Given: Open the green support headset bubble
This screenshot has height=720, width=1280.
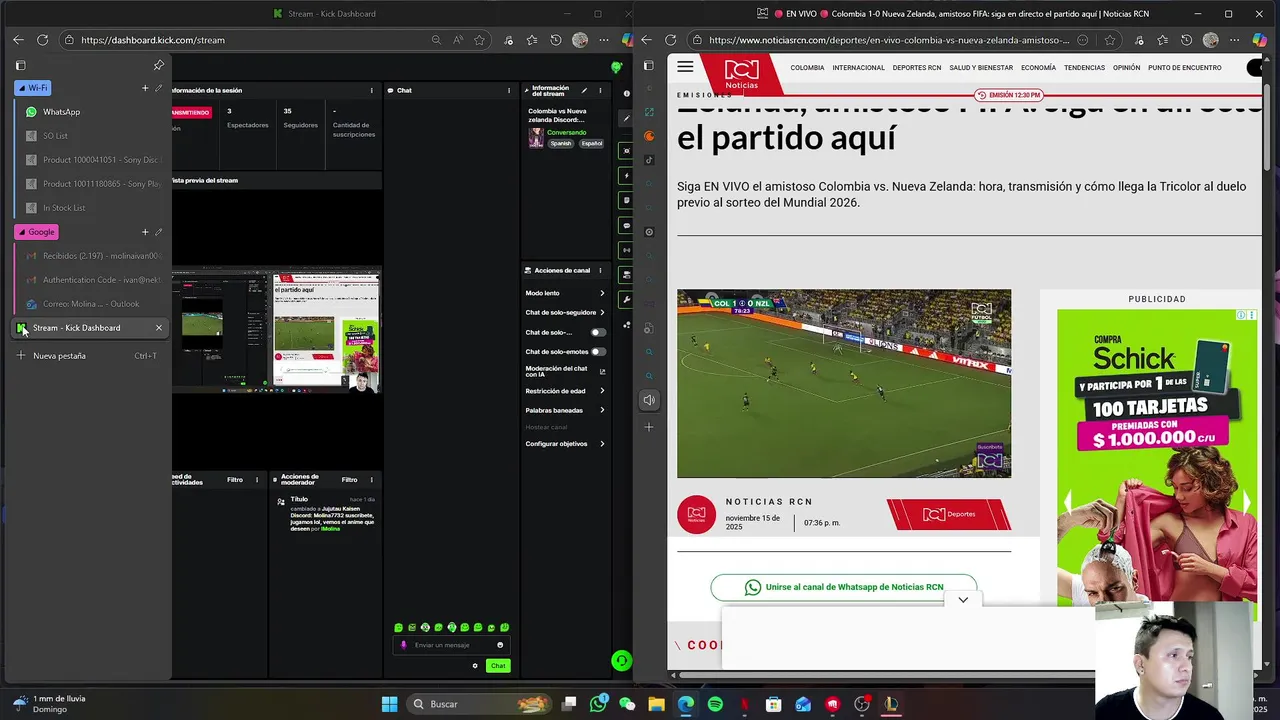Looking at the screenshot, I should point(621,660).
